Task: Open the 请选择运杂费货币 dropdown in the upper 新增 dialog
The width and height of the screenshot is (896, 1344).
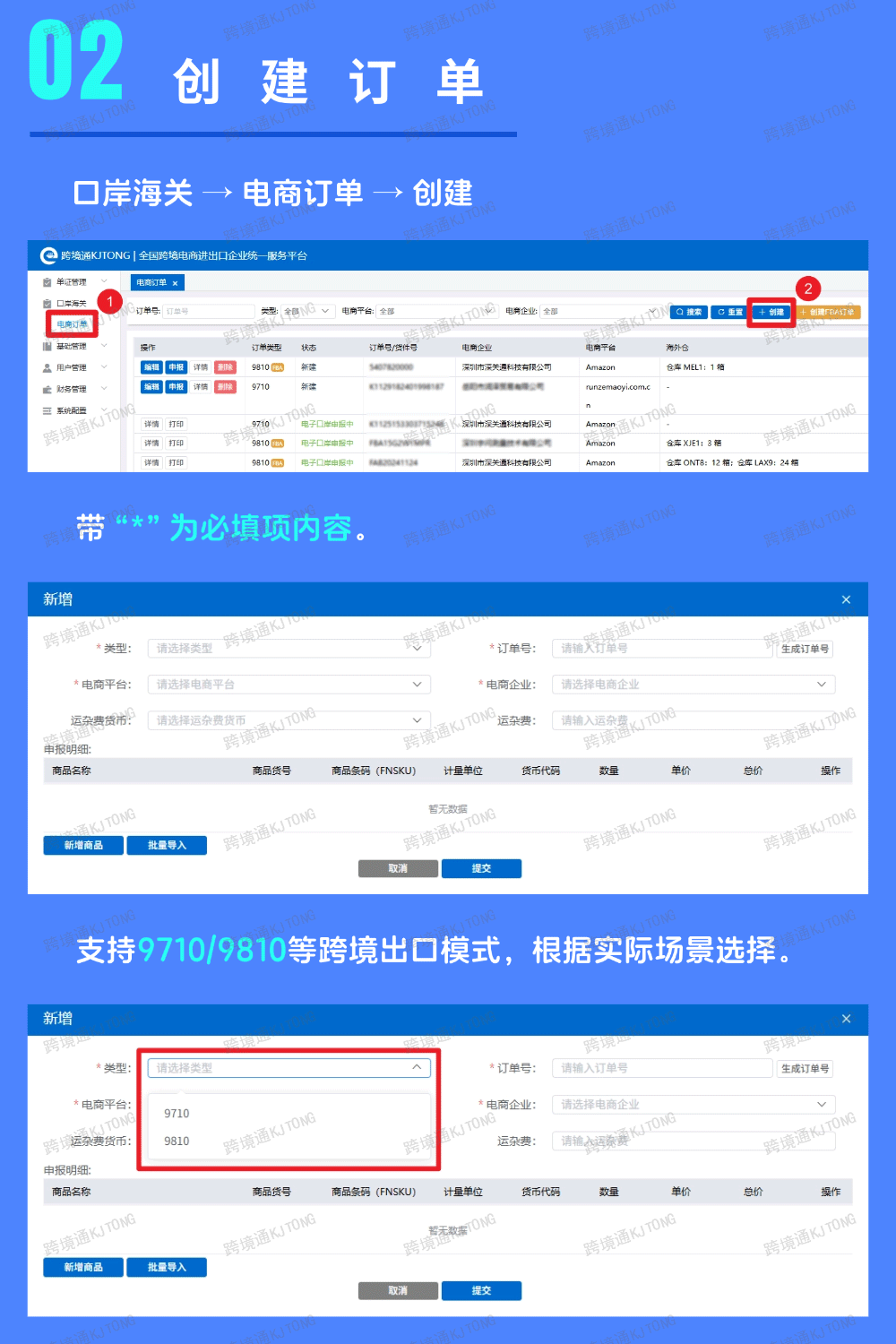Action: pyautogui.click(x=289, y=720)
